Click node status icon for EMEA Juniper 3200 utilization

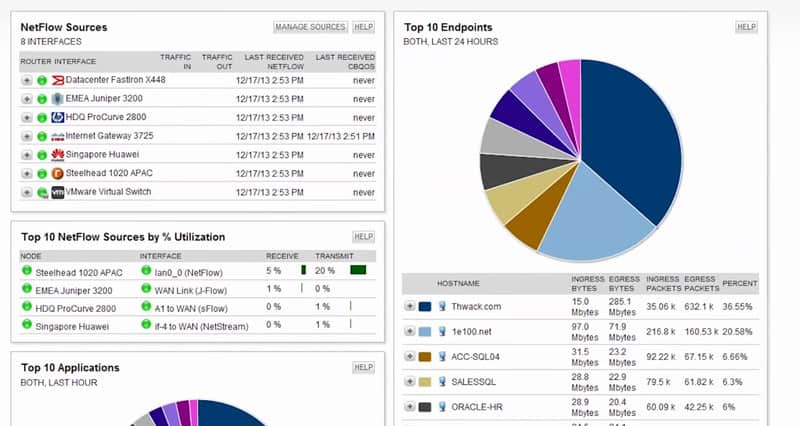[27, 288]
